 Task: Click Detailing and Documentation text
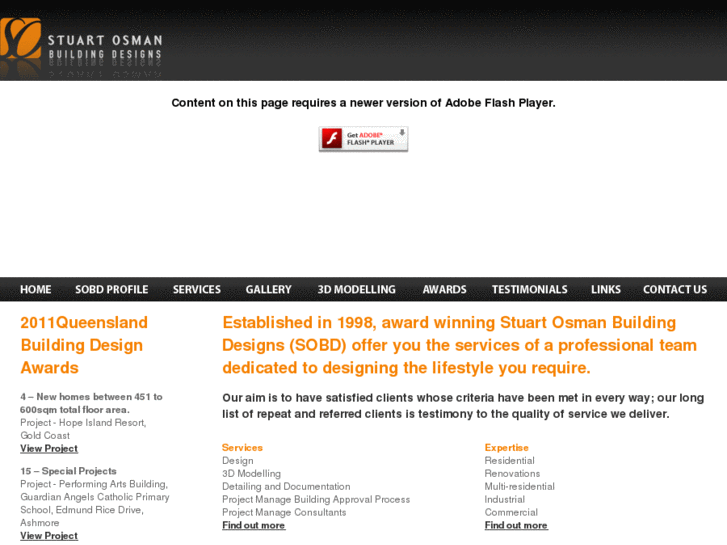(x=286, y=487)
